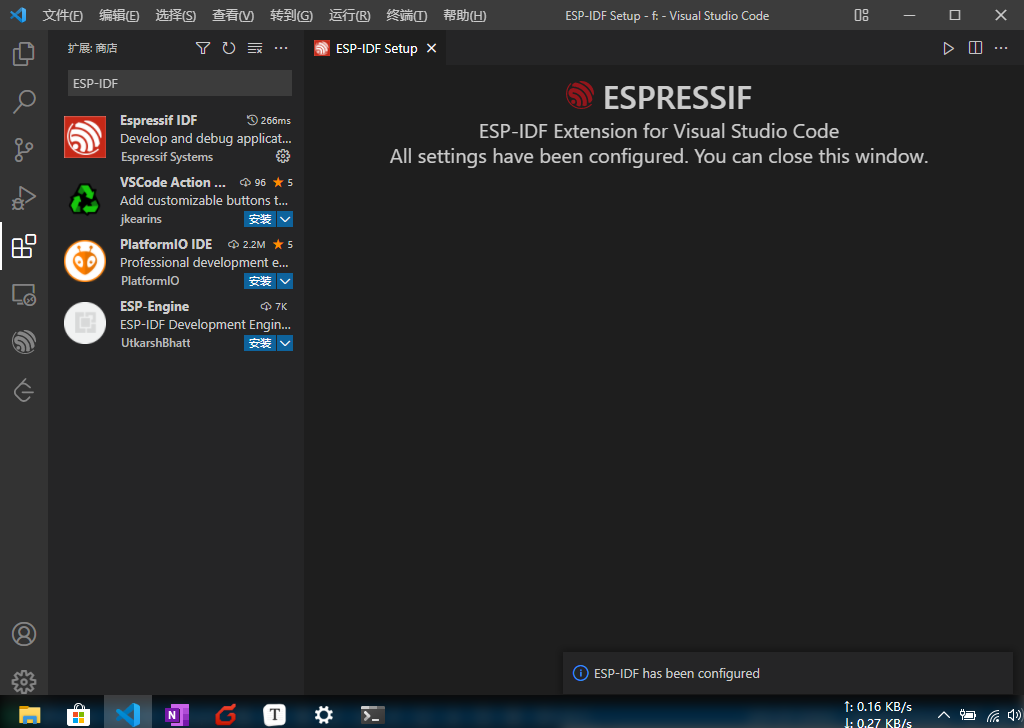The image size is (1024, 728).
Task: Open the 选择(S) menu
Action: tap(176, 16)
